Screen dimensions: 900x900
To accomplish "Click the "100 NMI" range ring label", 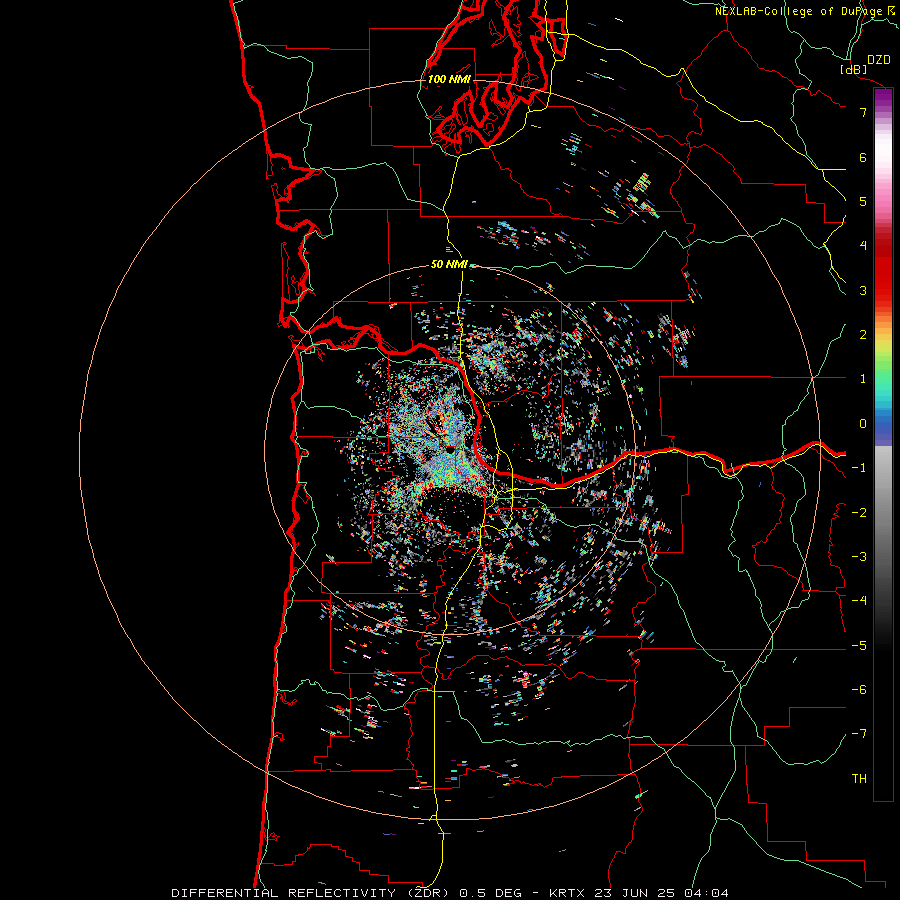I will (449, 79).
